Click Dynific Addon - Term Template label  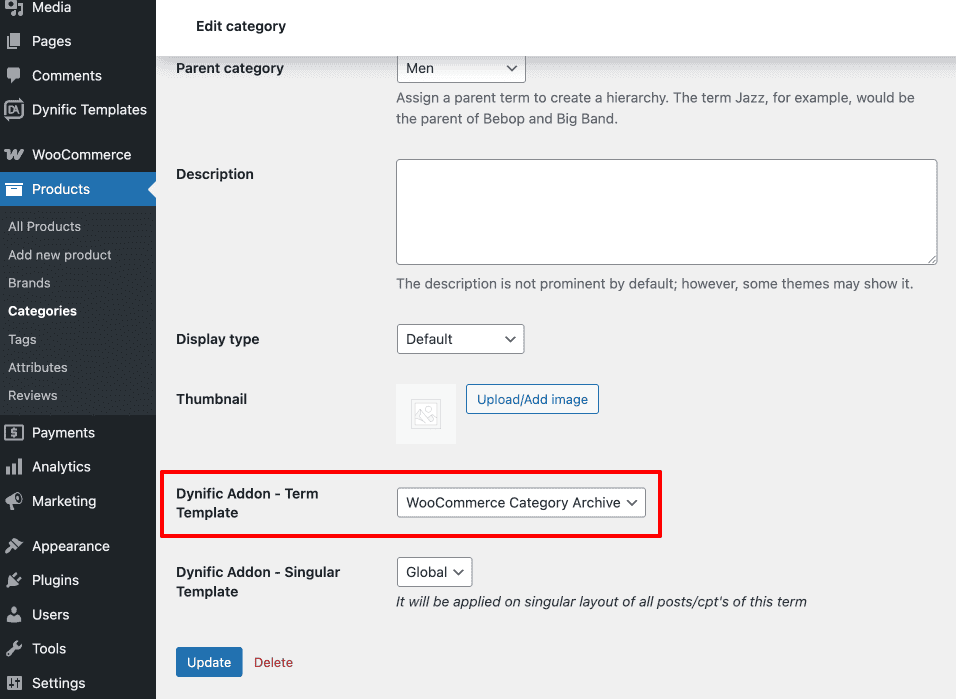(247, 503)
